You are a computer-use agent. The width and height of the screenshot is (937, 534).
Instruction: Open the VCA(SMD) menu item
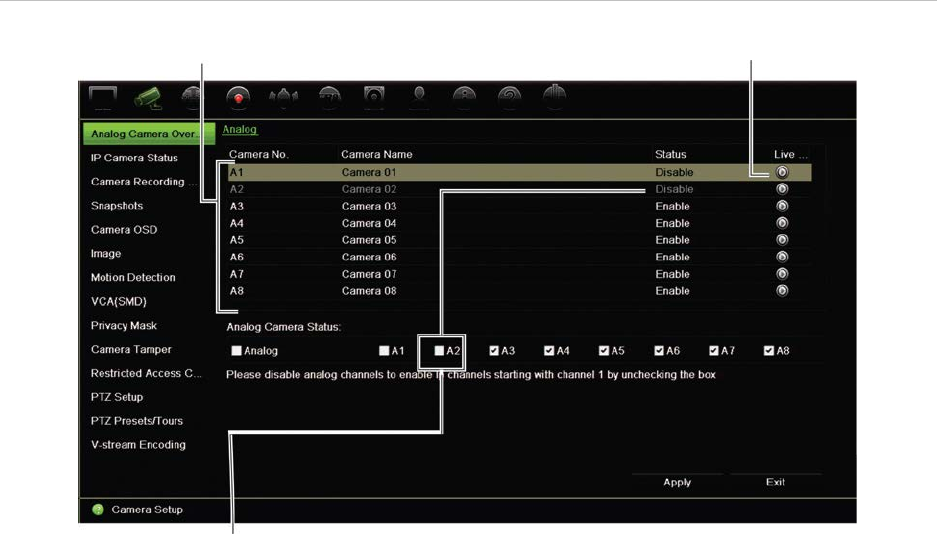coord(119,301)
